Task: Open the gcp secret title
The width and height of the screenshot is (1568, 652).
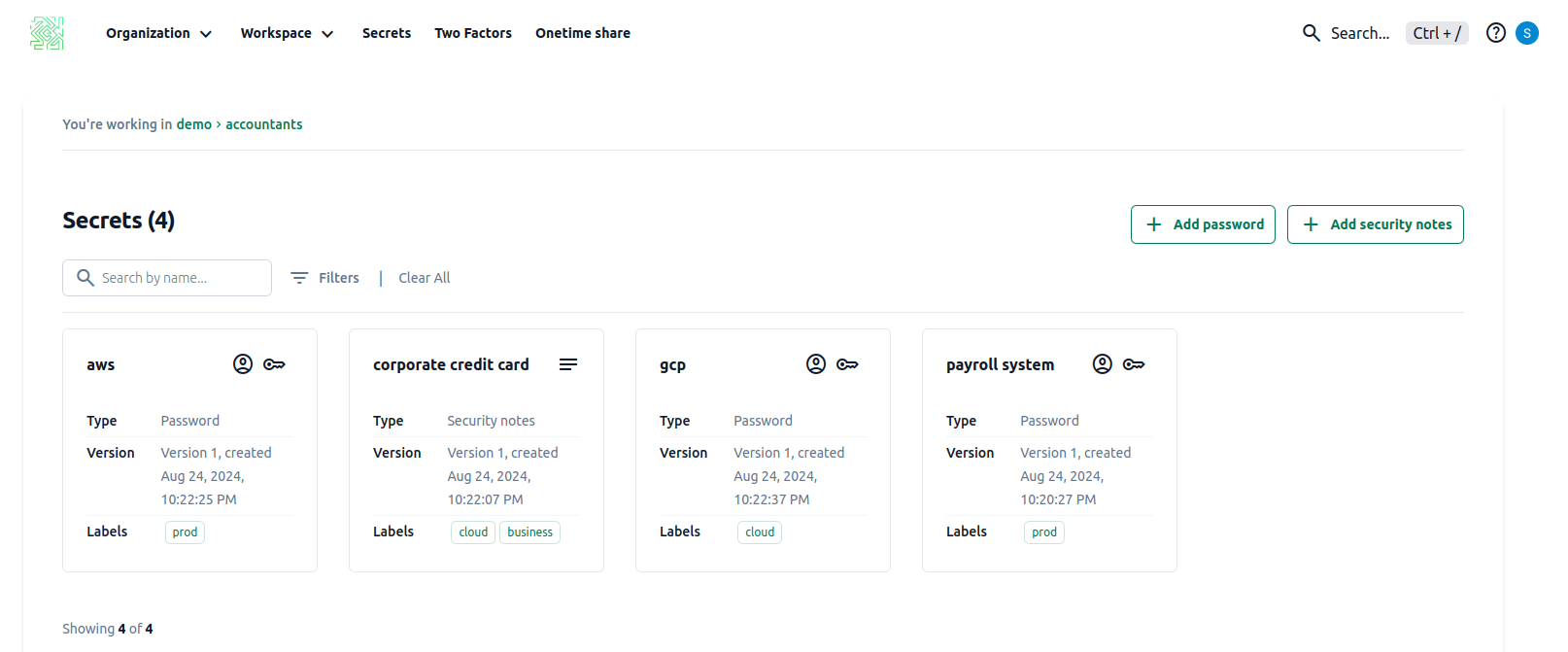Action: point(672,365)
